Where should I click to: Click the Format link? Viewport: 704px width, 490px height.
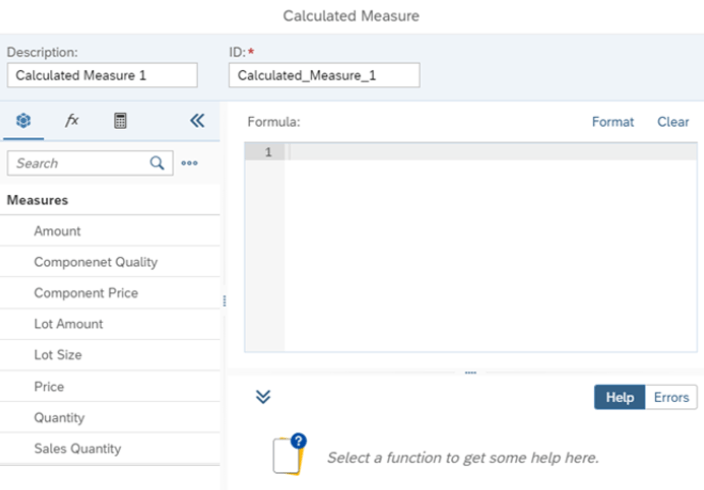[x=612, y=122]
